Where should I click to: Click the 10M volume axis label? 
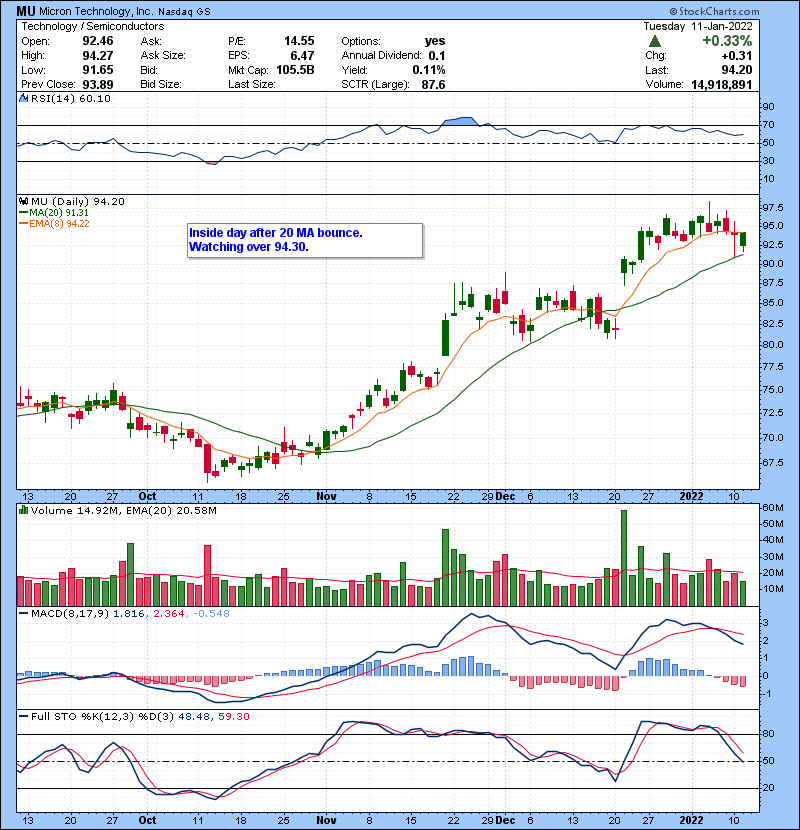coord(772,589)
